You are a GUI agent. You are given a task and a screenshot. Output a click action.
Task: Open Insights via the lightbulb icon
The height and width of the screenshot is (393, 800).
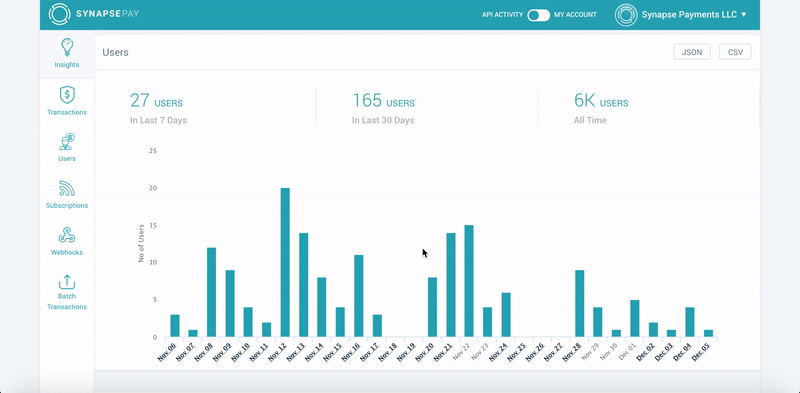tap(67, 47)
